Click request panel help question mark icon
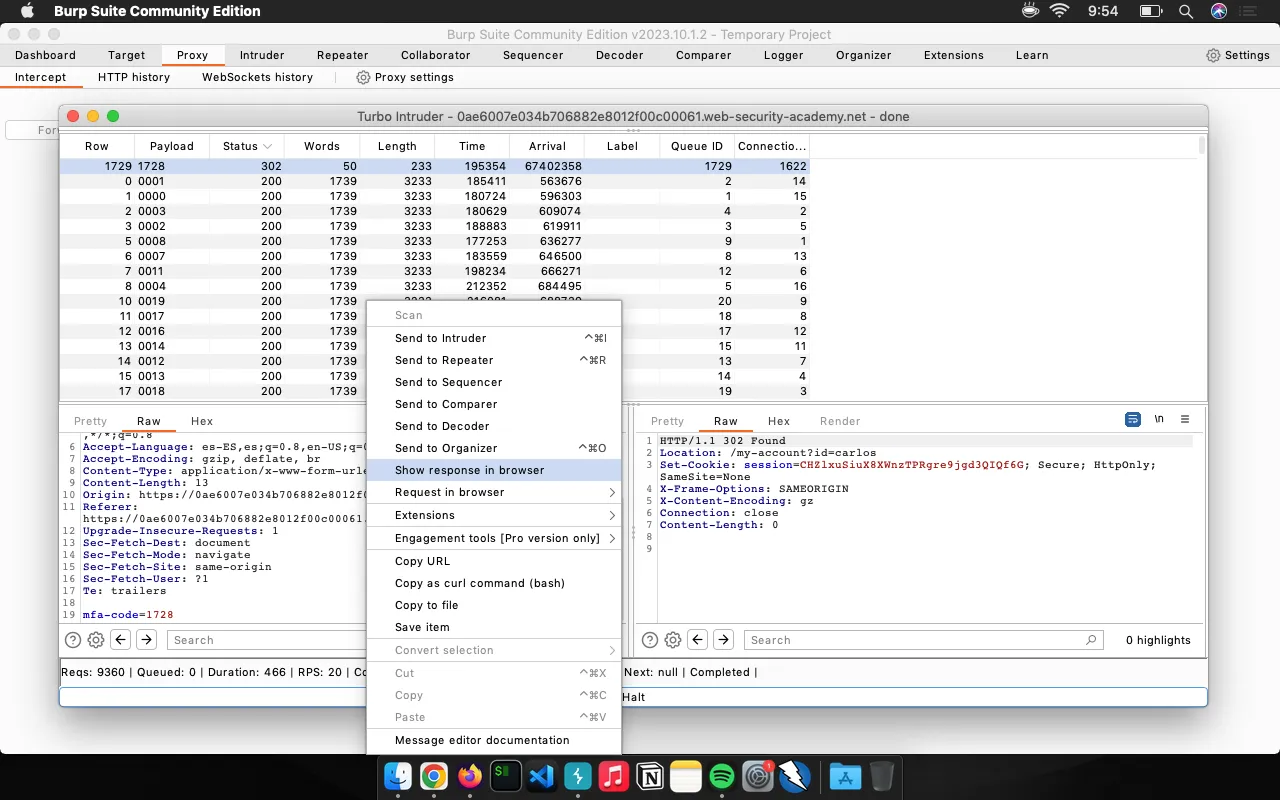This screenshot has height=800, width=1280. coord(73,640)
